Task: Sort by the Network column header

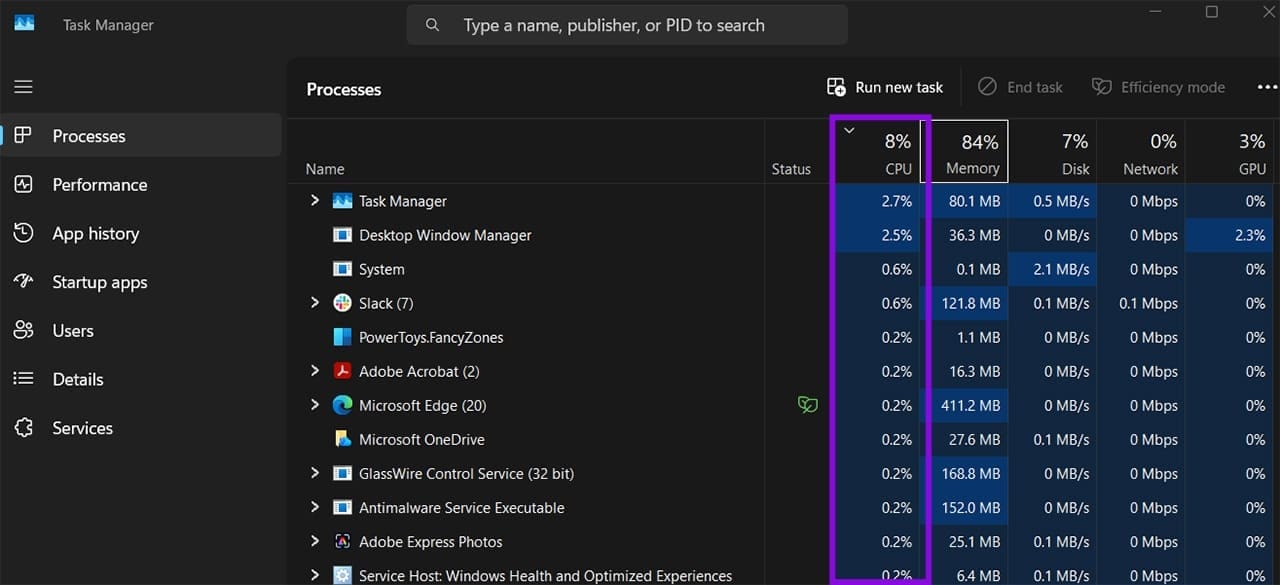Action: click(x=1141, y=152)
